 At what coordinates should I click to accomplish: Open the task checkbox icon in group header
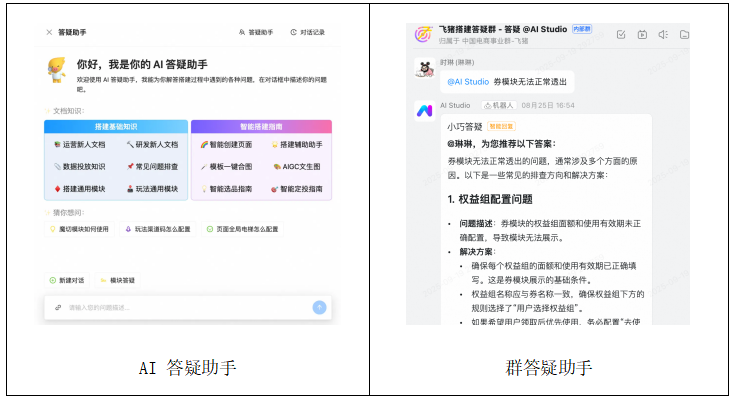(x=621, y=34)
